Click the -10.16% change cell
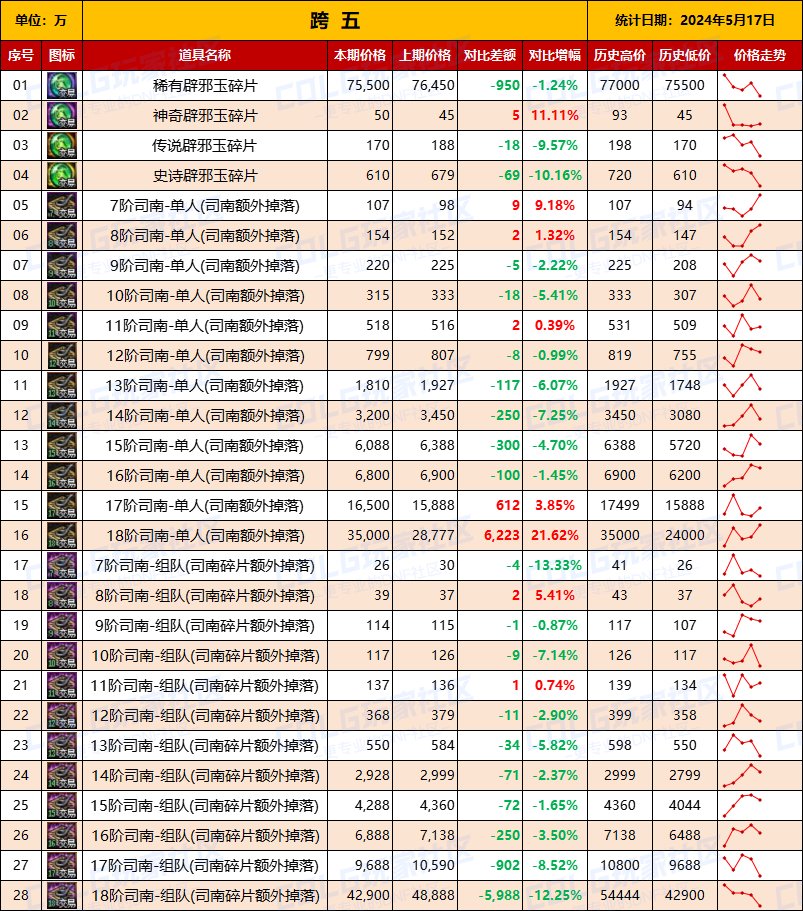 tap(555, 175)
